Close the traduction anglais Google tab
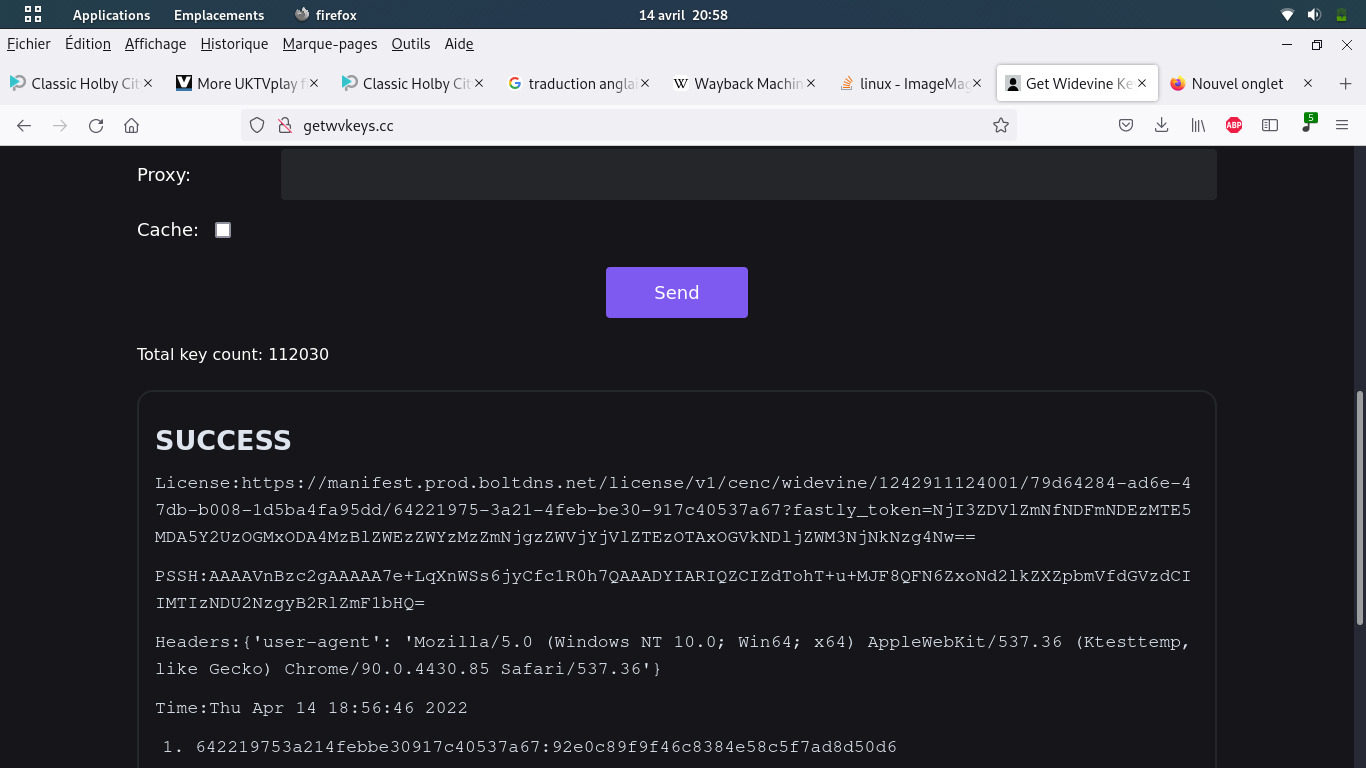 point(645,84)
